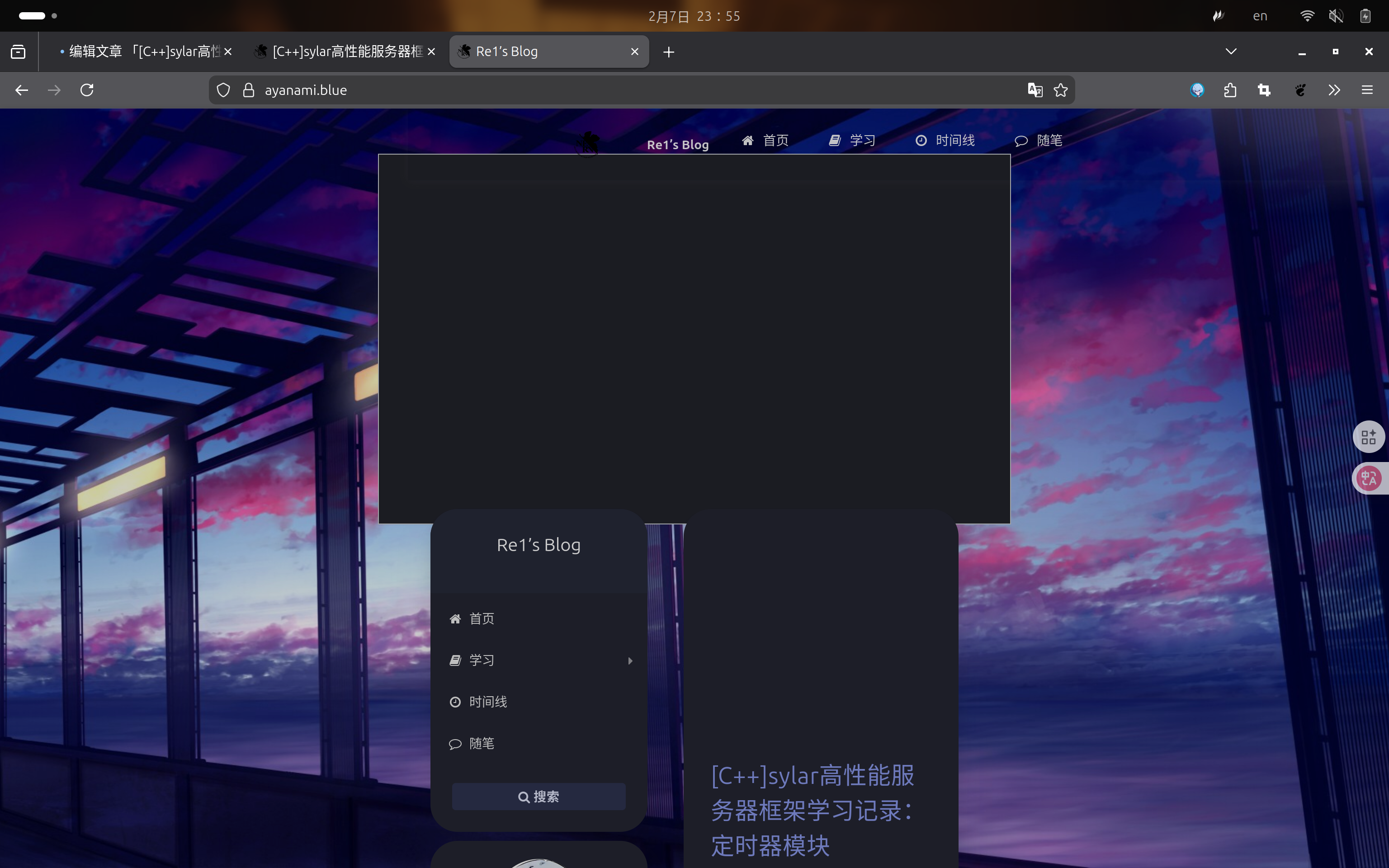
Task: Open the tracking protection shield icon
Action: [x=223, y=90]
